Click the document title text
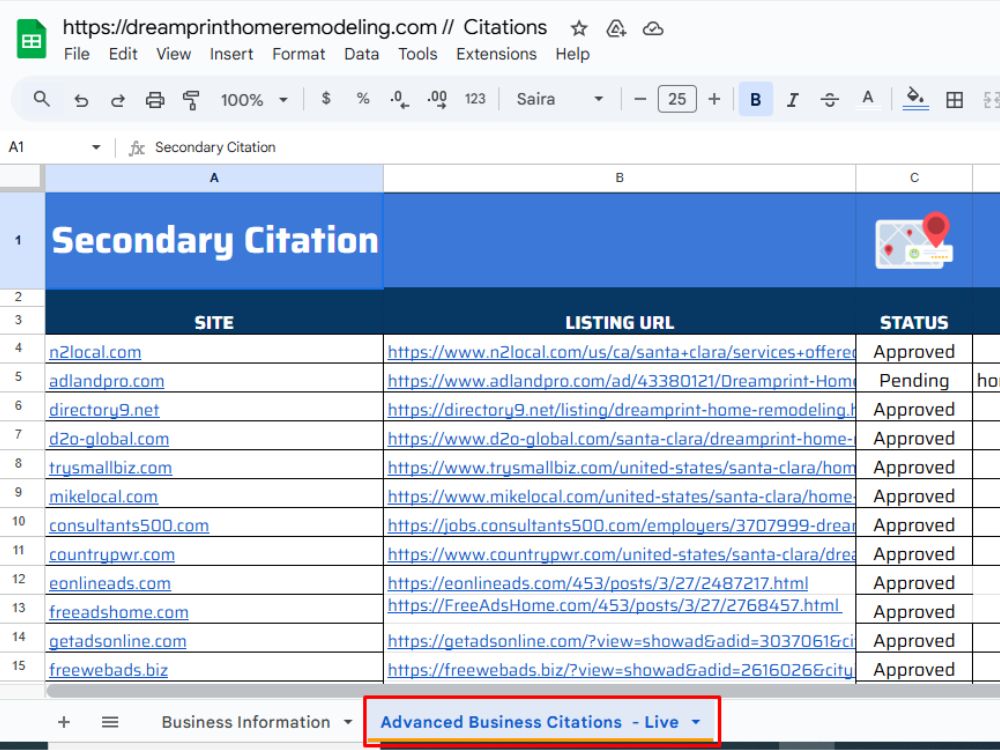Screen dimensions: 1000x750 (x=305, y=27)
